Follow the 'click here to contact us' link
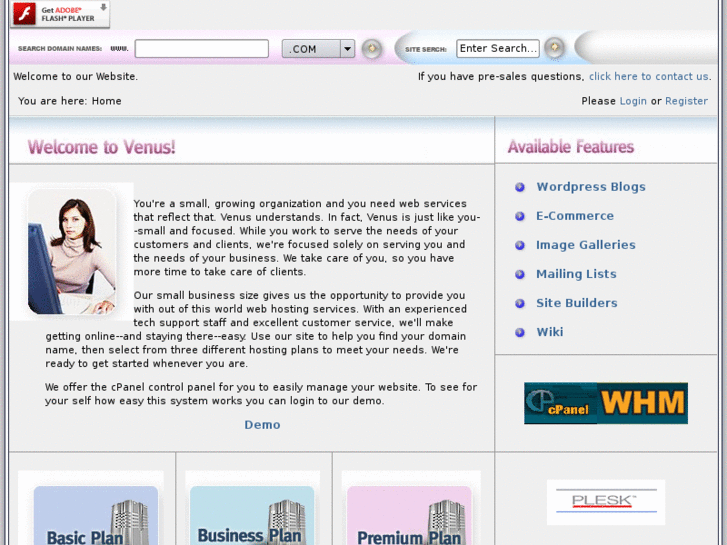Image resolution: width=727 pixels, height=545 pixels. click(649, 77)
